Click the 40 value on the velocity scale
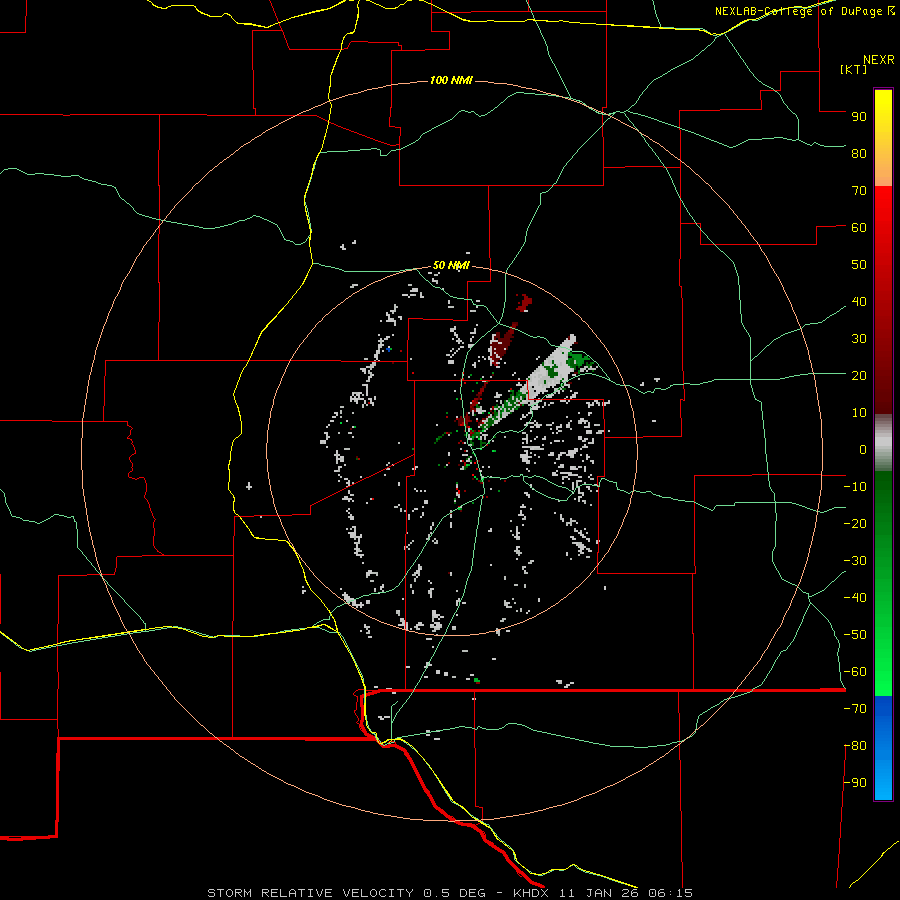Screen dimensions: 900x900 859,301
